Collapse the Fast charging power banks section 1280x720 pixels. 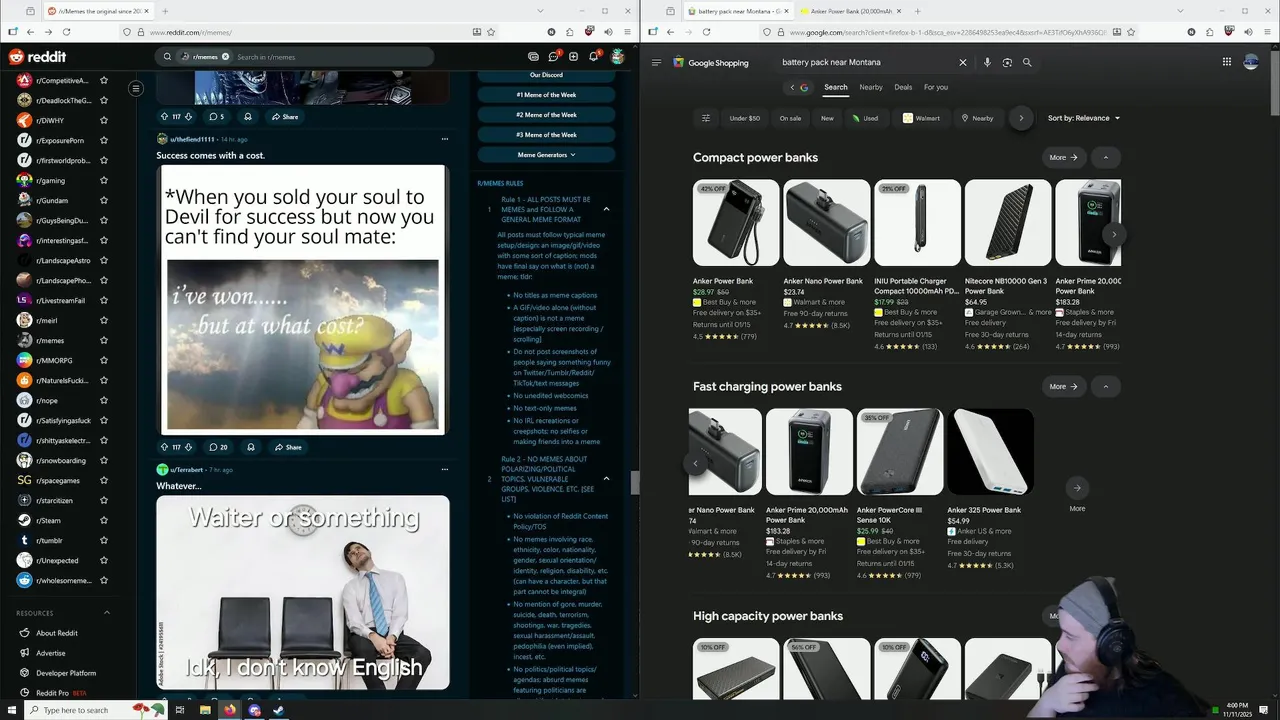click(x=1105, y=386)
